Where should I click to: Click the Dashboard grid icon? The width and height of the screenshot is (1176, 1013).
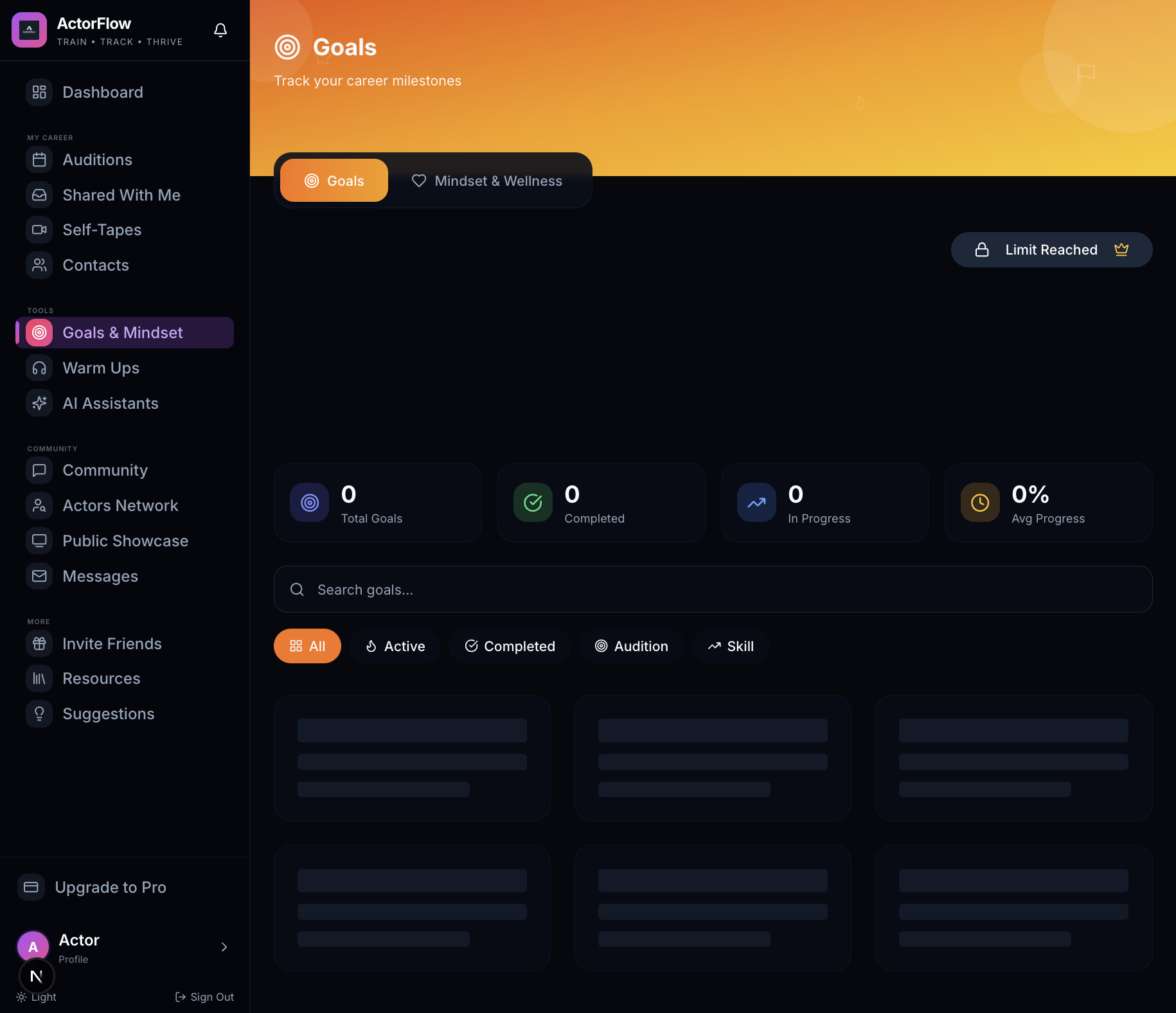coord(39,92)
